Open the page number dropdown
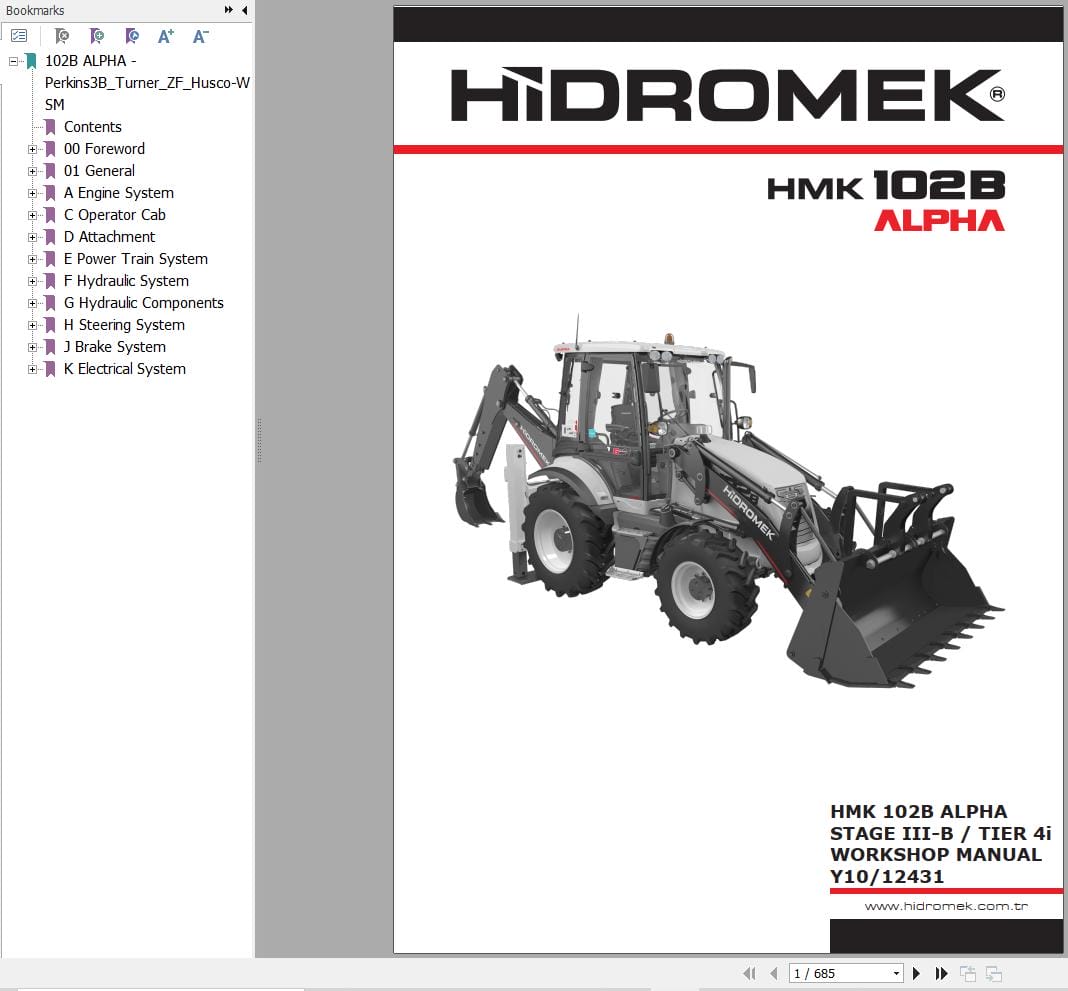 point(895,972)
